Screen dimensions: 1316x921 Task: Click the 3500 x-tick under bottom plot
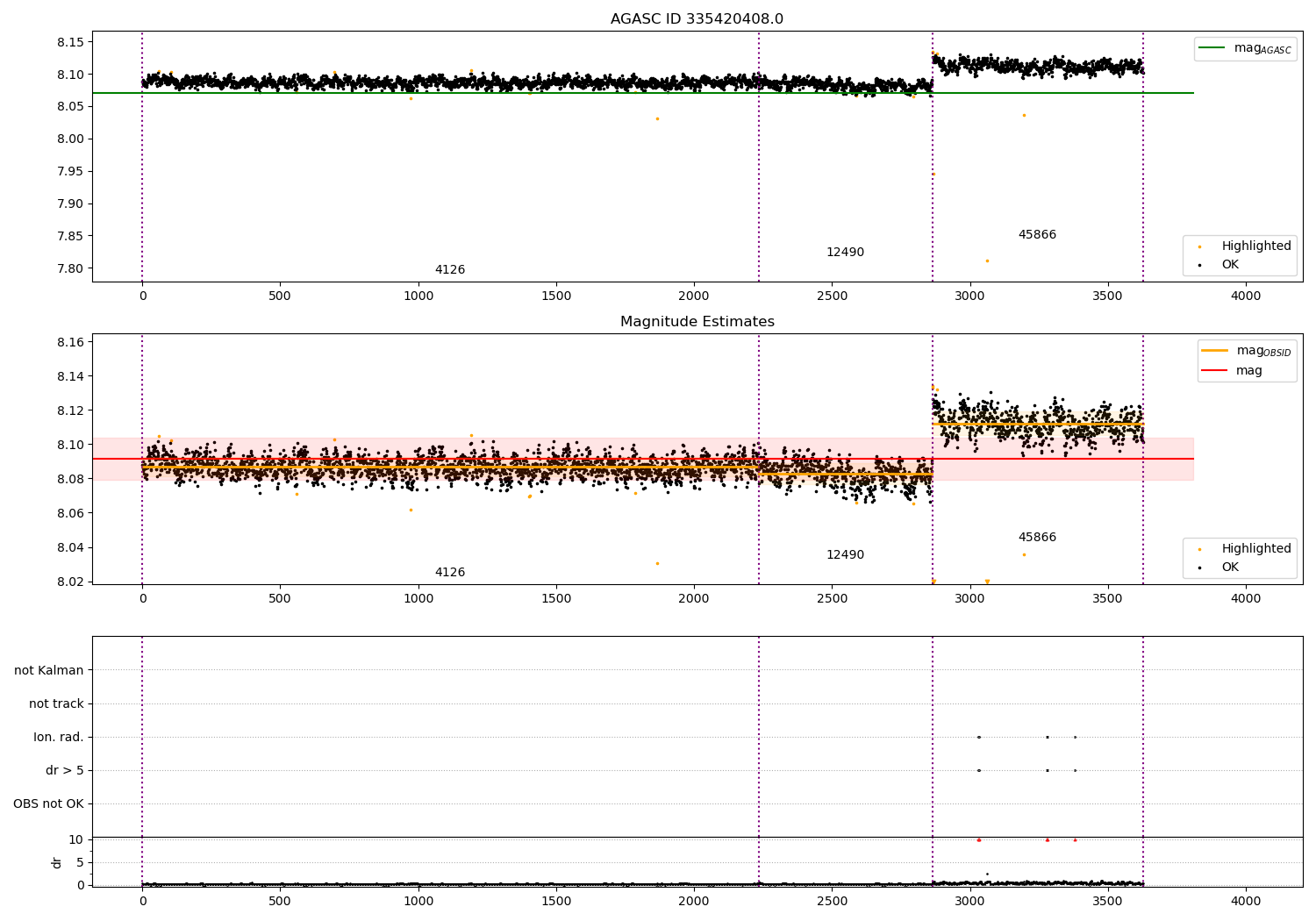(1108, 901)
